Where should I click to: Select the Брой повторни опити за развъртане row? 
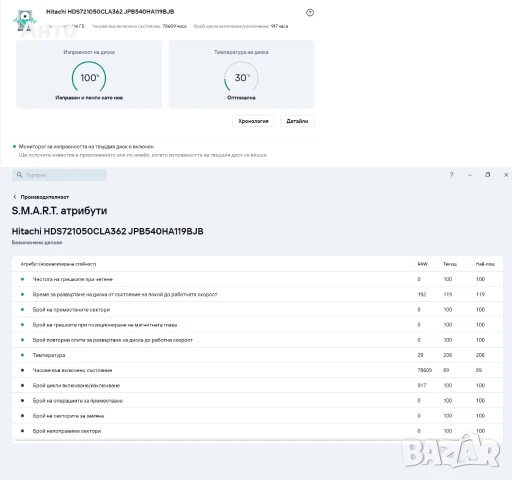pos(257,340)
